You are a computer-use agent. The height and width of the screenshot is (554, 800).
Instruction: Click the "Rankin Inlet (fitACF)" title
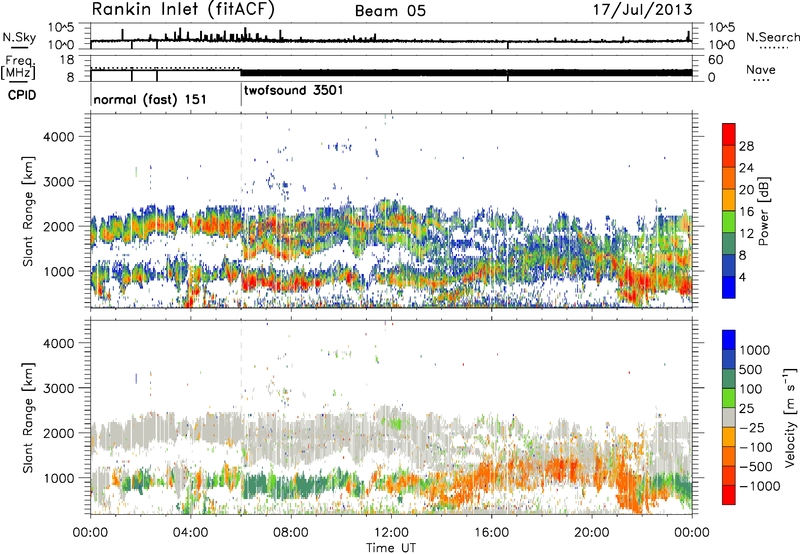pyautogui.click(x=183, y=9)
